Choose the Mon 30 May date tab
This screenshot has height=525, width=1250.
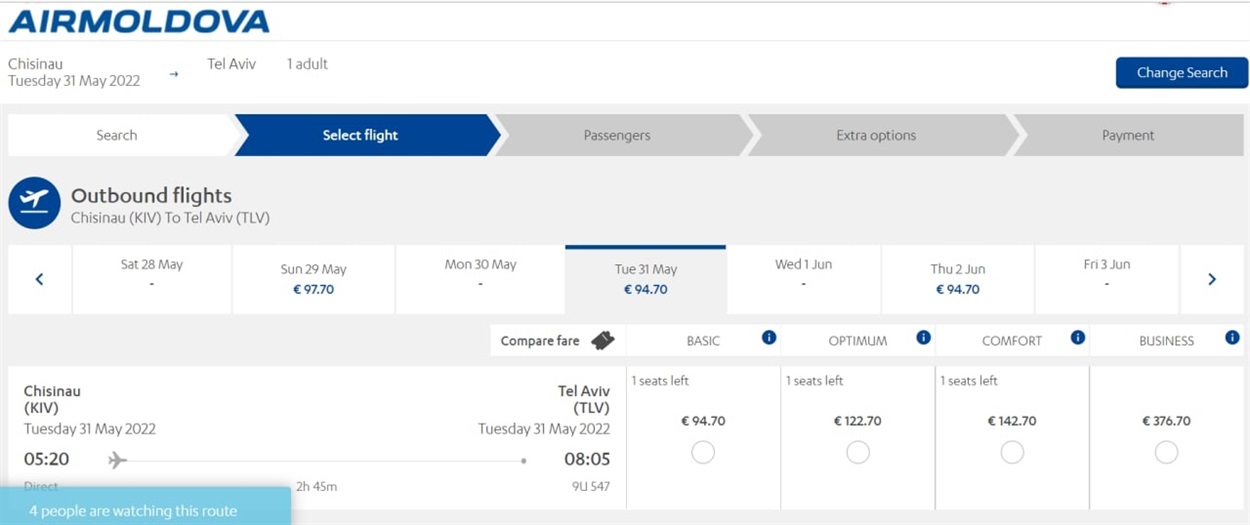click(481, 279)
